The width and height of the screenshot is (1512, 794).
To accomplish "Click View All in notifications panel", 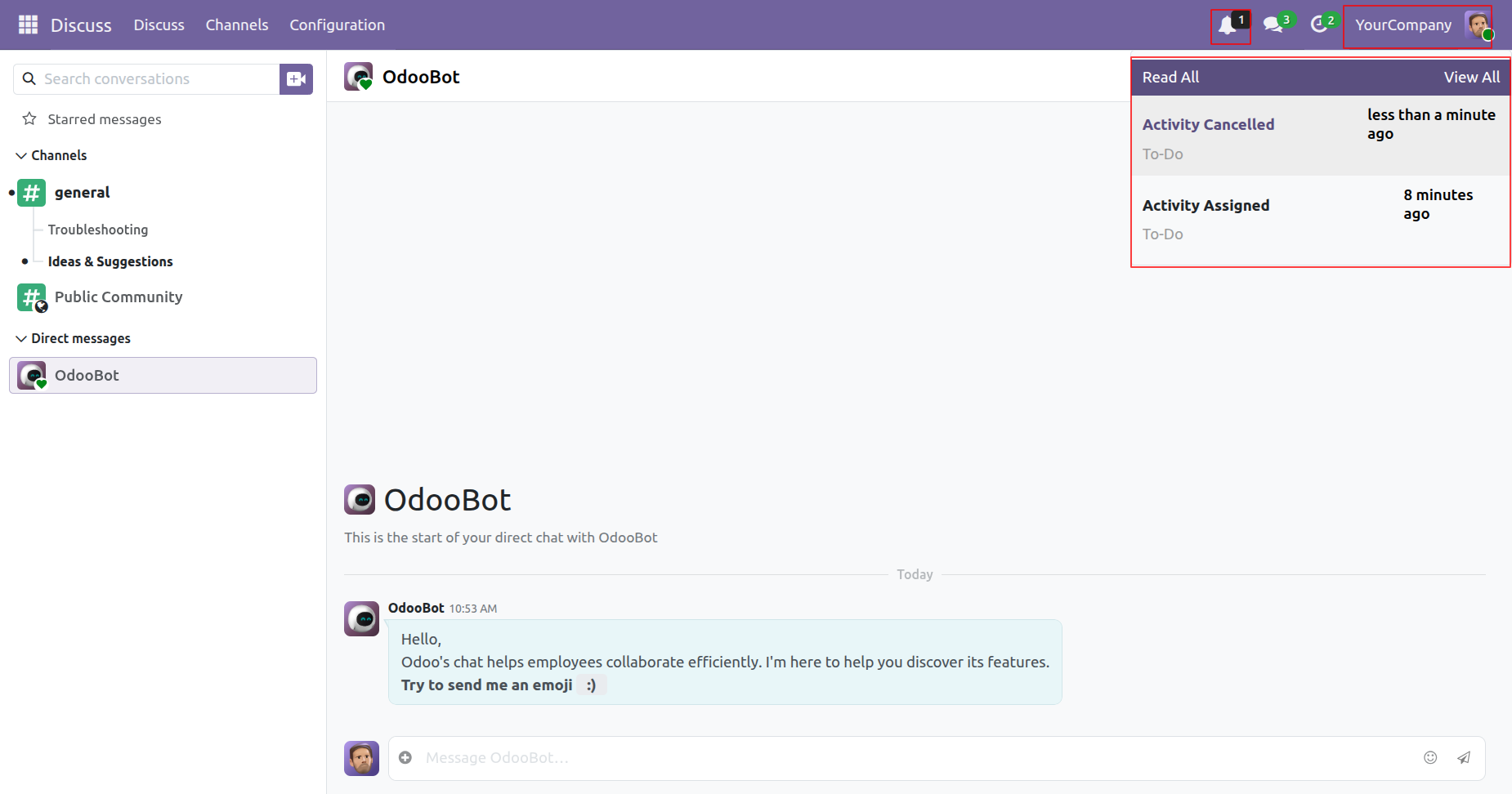I will 1472,78.
